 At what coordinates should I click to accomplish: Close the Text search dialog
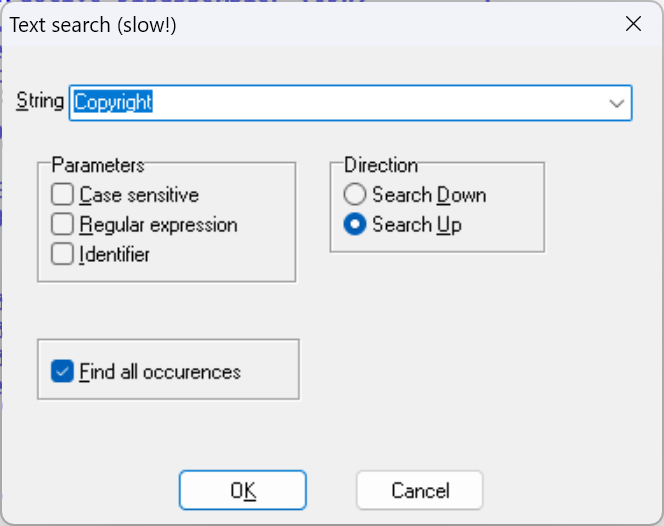pos(633,25)
